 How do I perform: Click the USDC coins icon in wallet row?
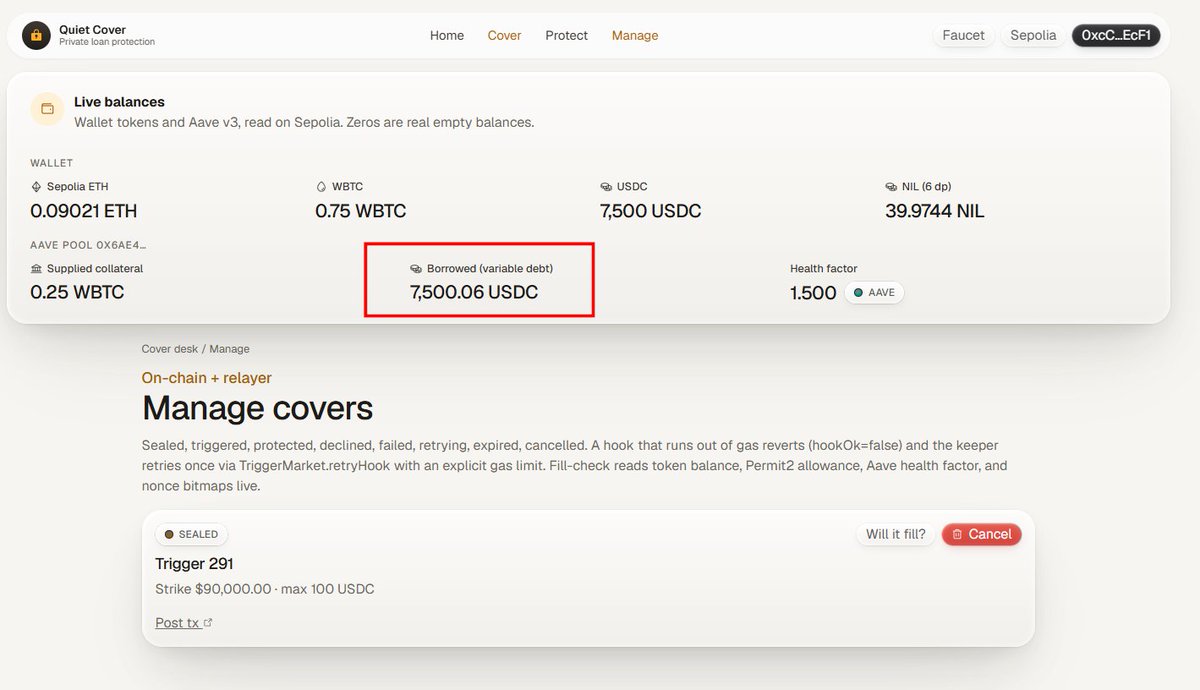click(606, 187)
